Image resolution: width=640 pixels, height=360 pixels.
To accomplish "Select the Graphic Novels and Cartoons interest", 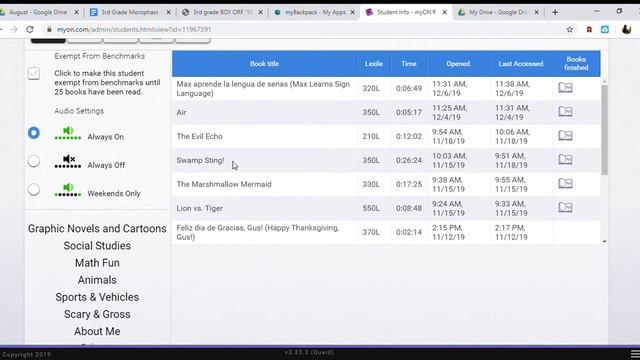I will pos(97,229).
